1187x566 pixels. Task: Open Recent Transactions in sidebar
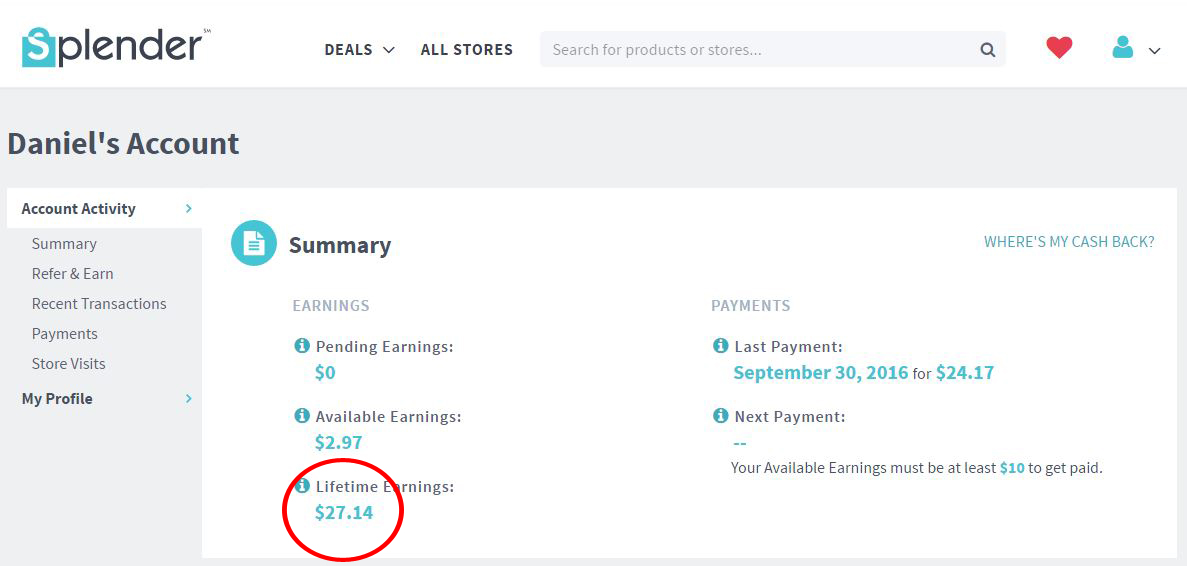coord(99,304)
